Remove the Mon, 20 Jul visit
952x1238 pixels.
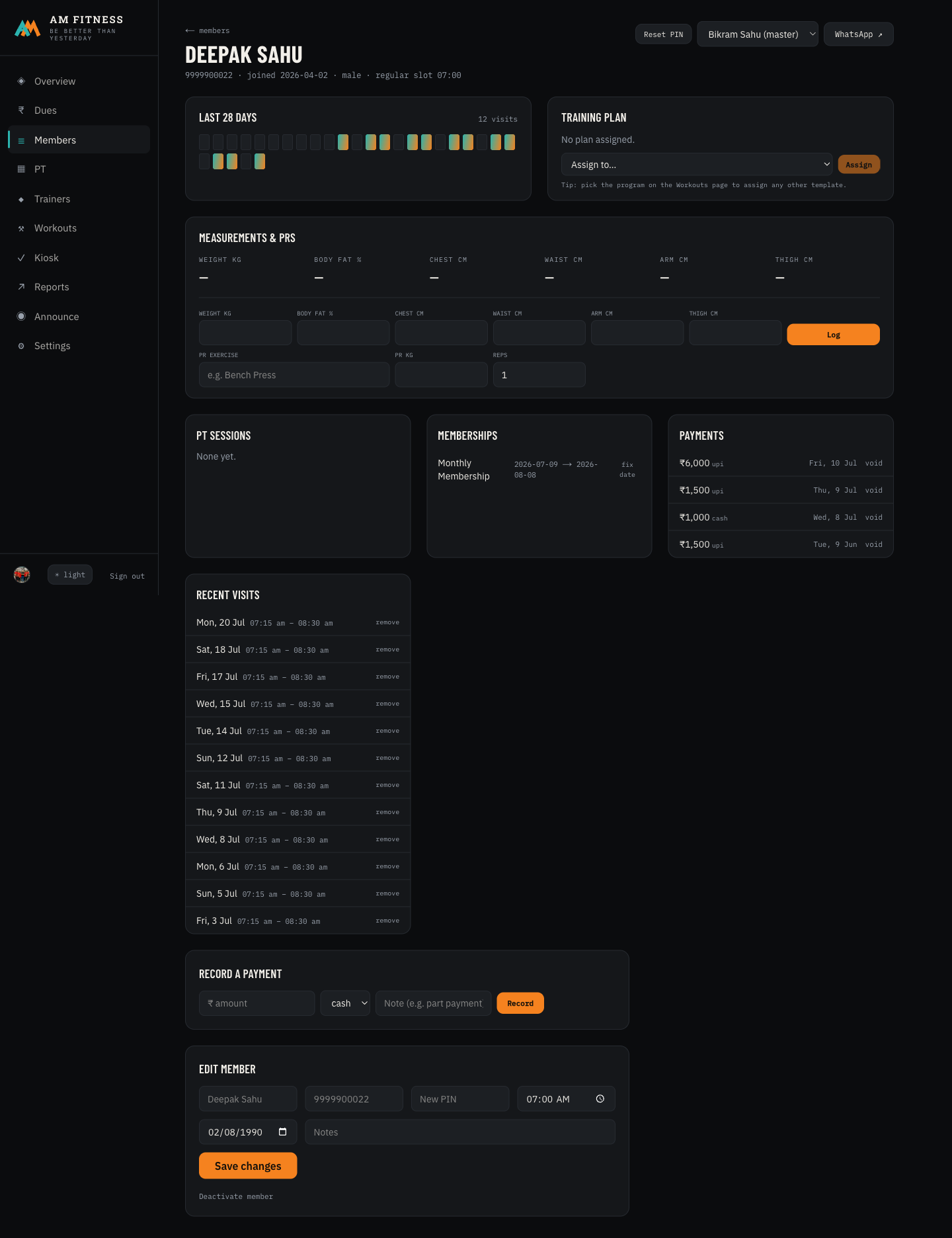point(387,622)
